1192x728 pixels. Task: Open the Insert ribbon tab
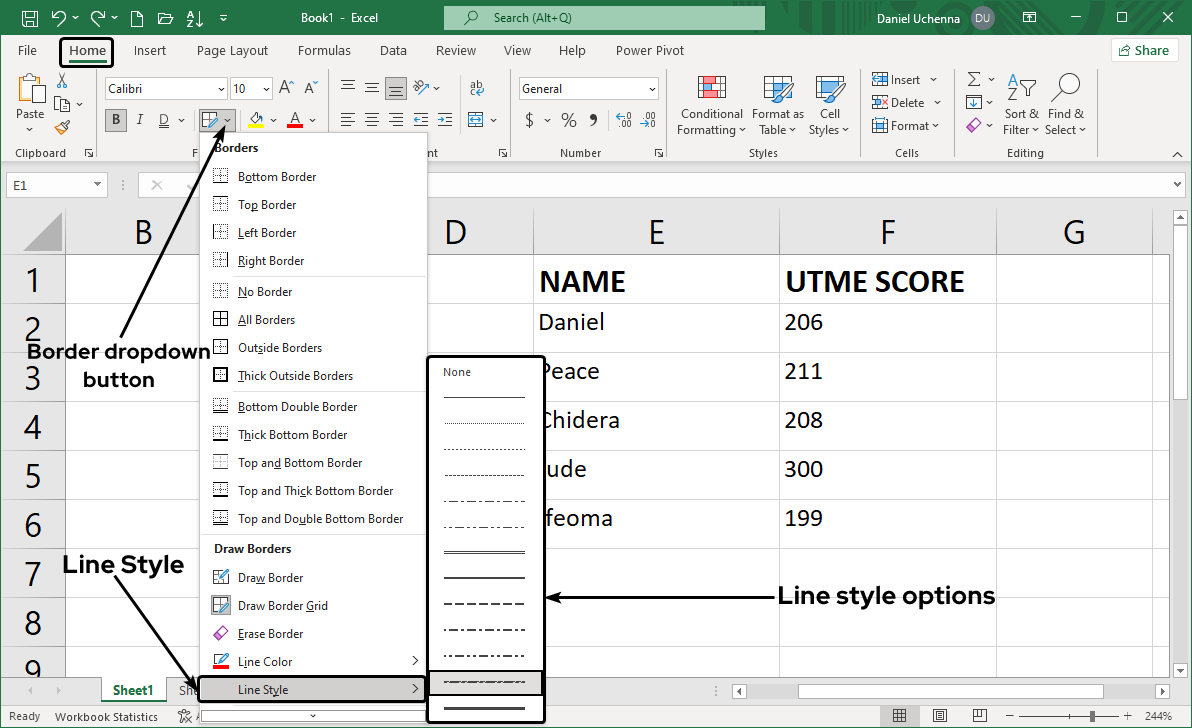pos(150,51)
